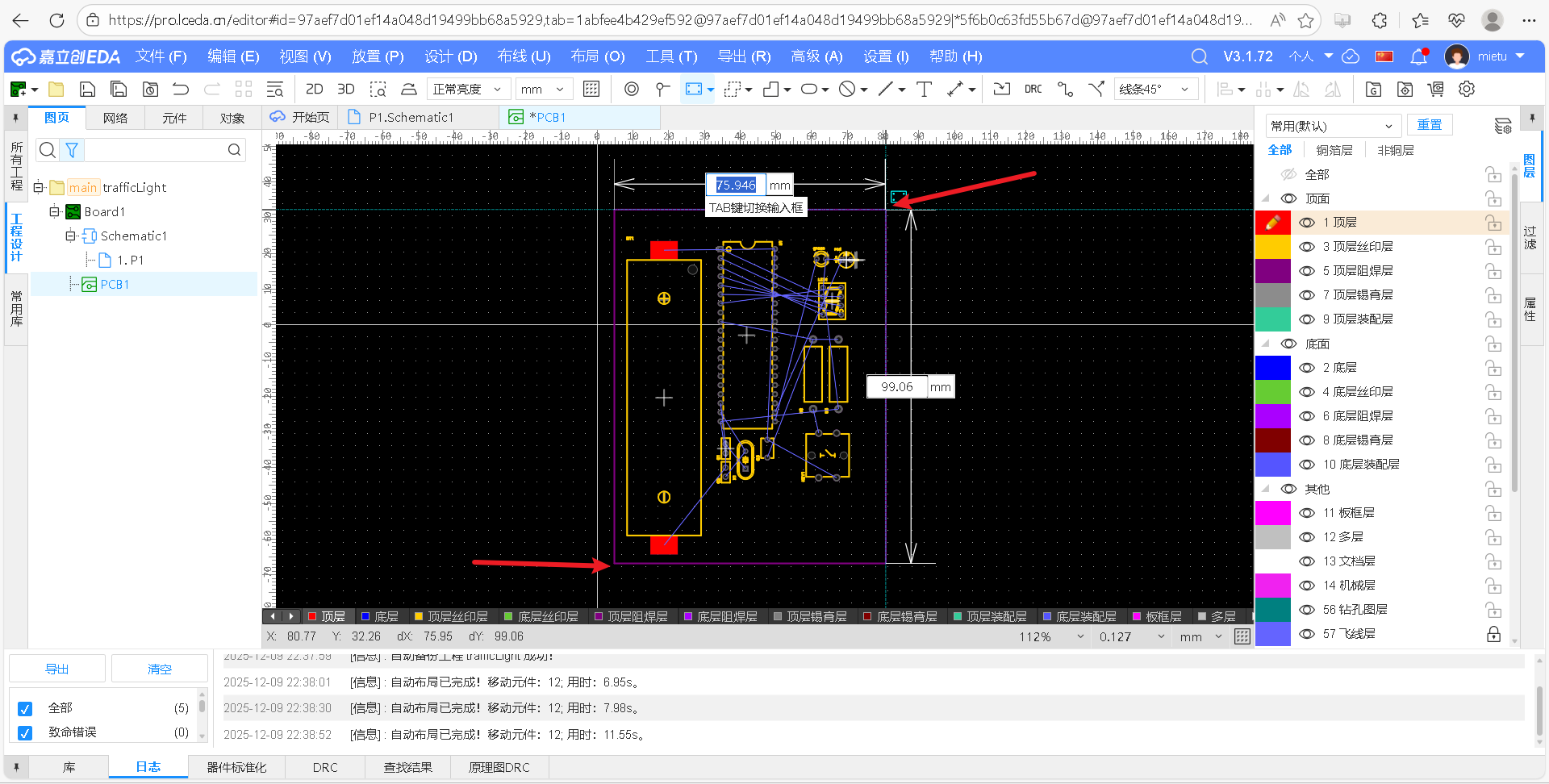Select the dimension measurement tool

(956, 90)
